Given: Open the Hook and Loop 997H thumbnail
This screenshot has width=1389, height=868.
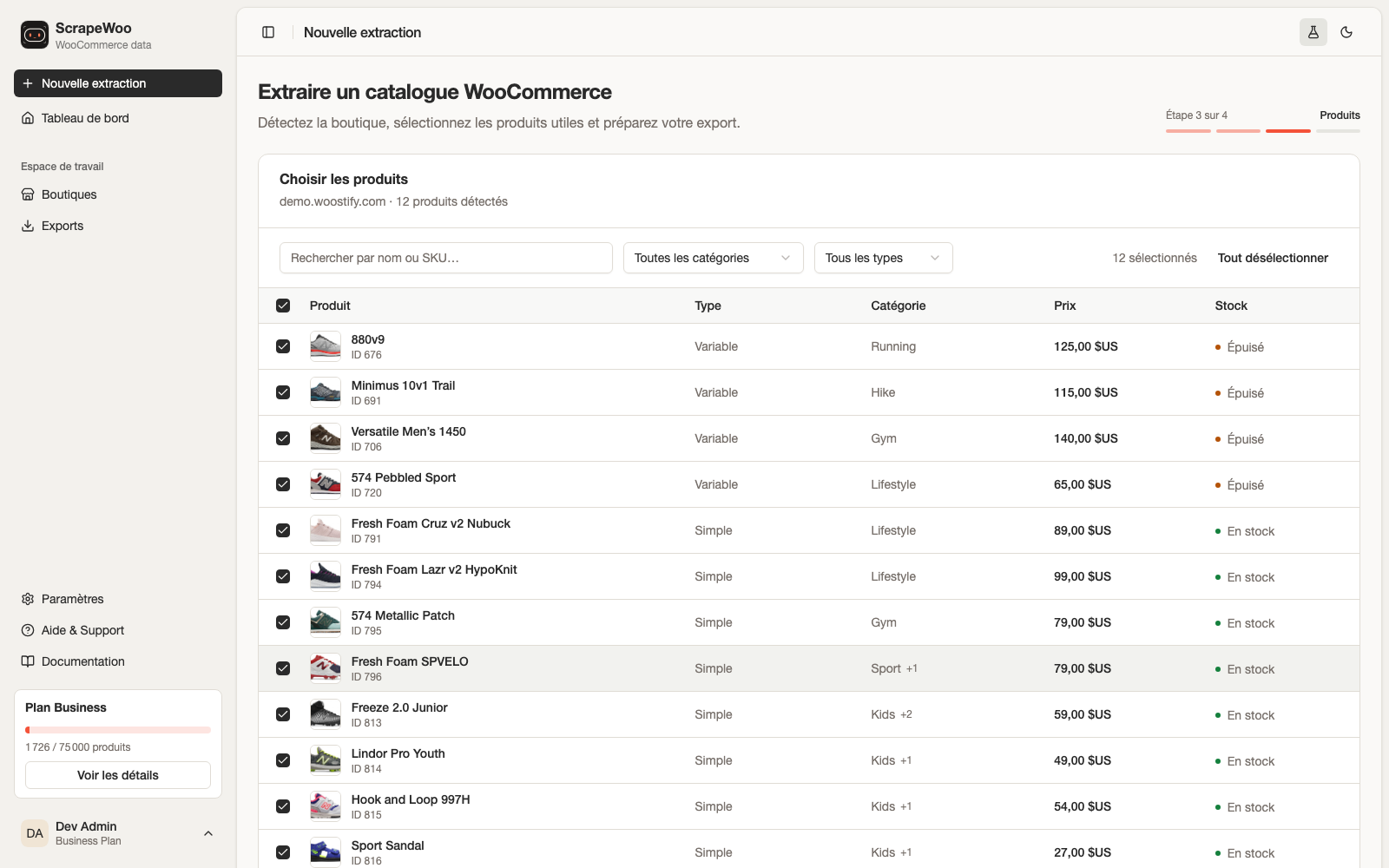Looking at the screenshot, I should (326, 806).
